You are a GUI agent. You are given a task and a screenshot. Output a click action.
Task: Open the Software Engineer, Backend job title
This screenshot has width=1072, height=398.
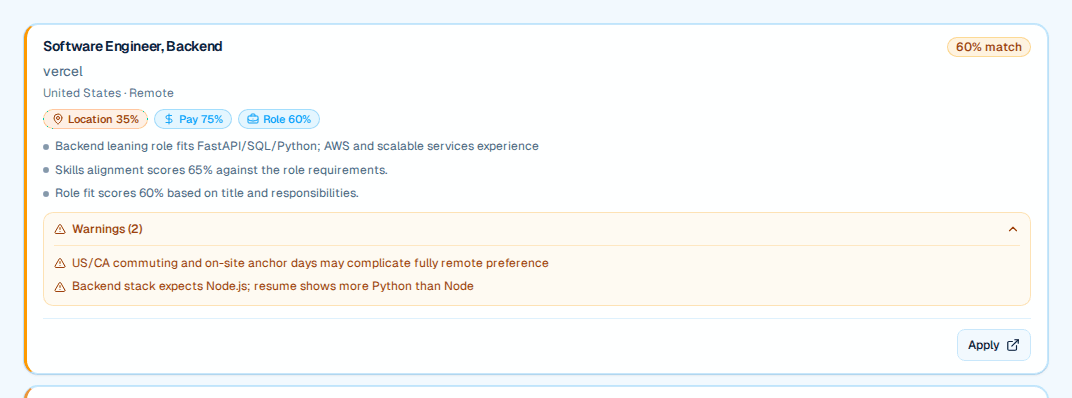pyautogui.click(x=133, y=47)
